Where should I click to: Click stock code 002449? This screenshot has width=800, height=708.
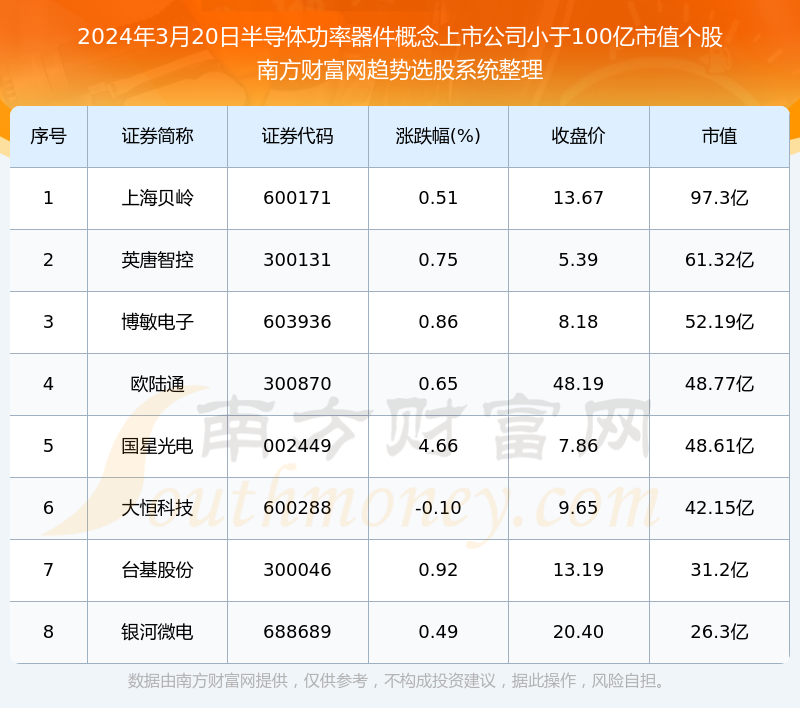[297, 446]
